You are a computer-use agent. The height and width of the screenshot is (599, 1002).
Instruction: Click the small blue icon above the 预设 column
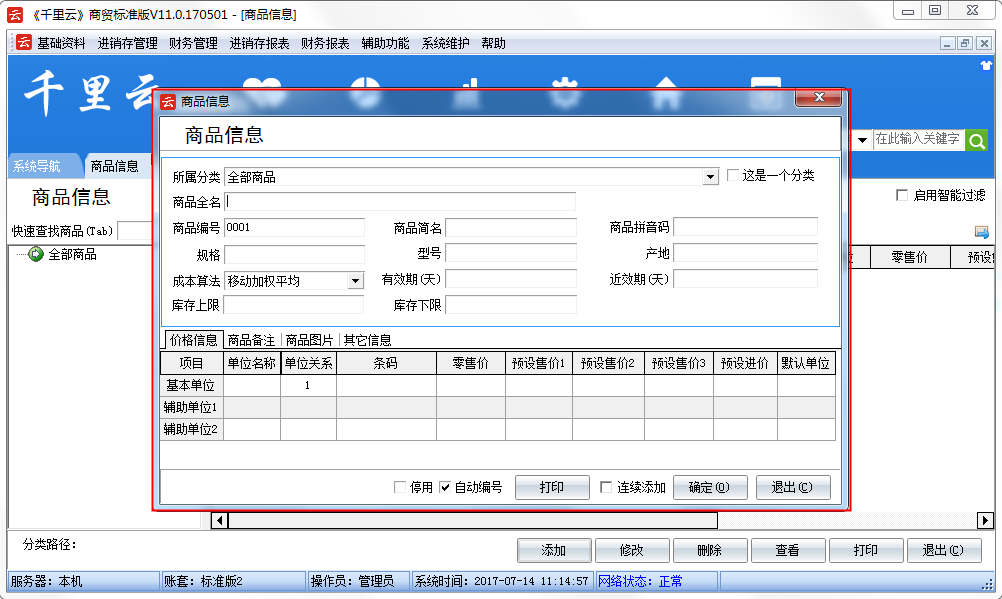coord(981,232)
